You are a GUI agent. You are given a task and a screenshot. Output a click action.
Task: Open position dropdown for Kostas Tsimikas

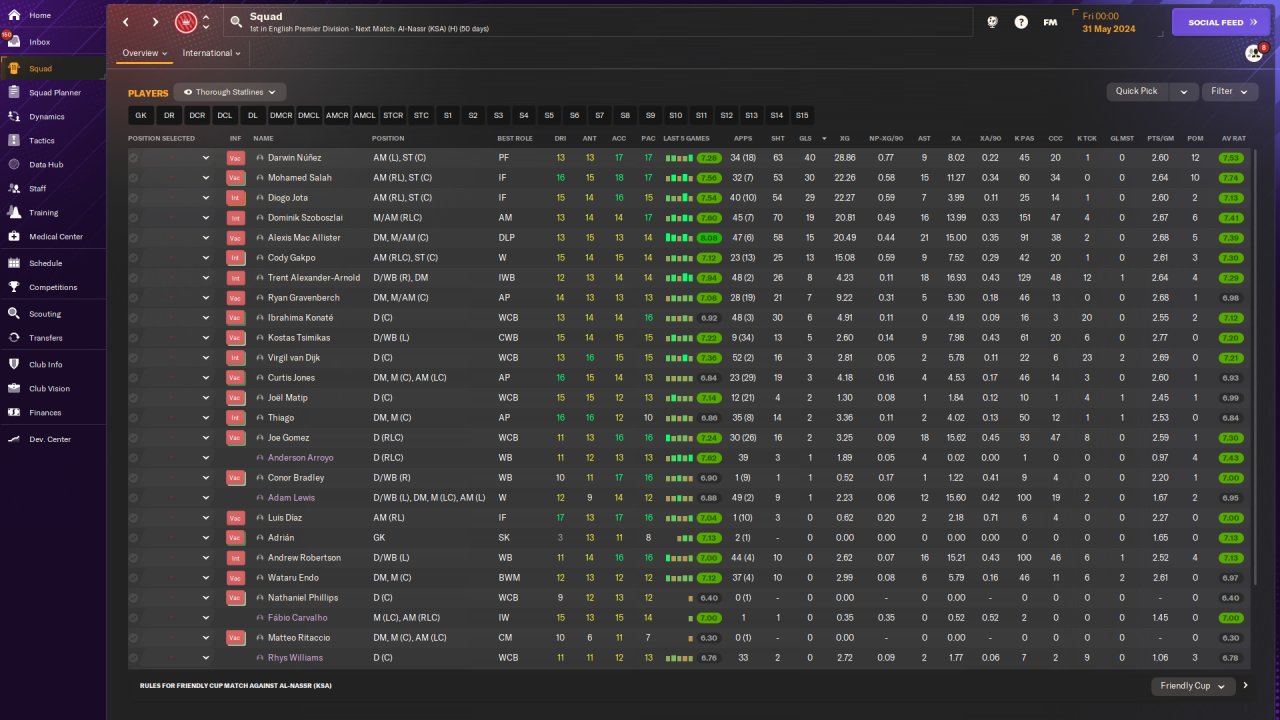click(206, 338)
